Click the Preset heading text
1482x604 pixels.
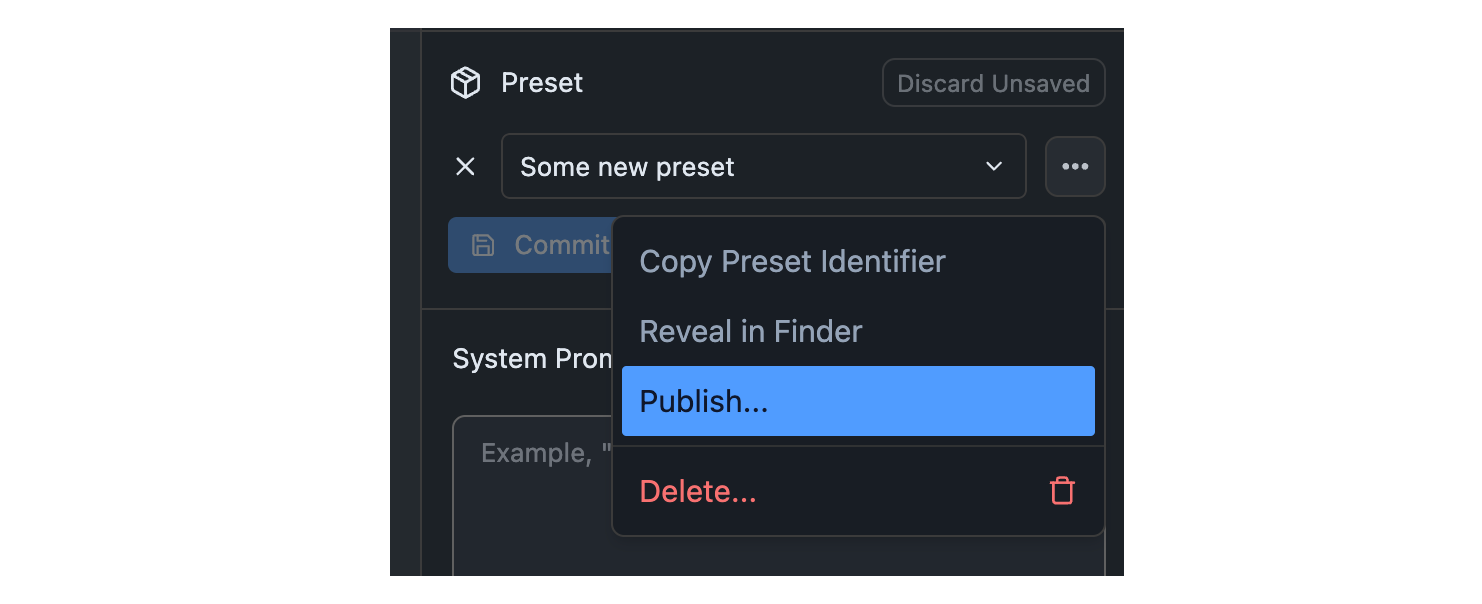(x=542, y=83)
